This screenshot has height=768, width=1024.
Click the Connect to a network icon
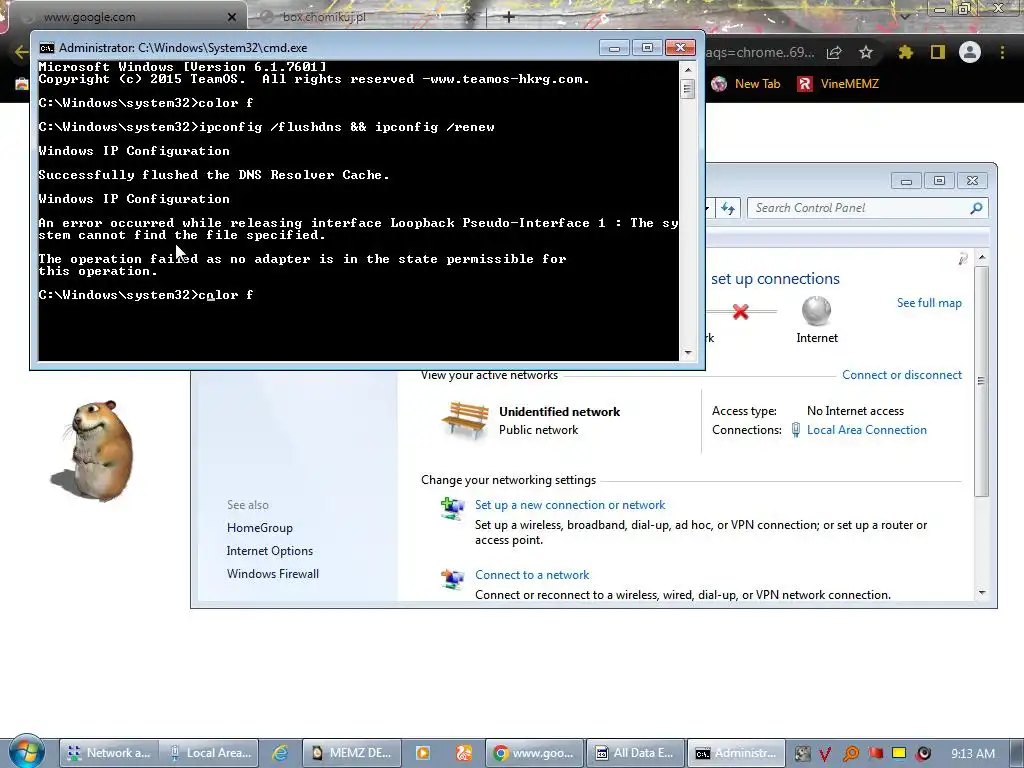click(453, 578)
